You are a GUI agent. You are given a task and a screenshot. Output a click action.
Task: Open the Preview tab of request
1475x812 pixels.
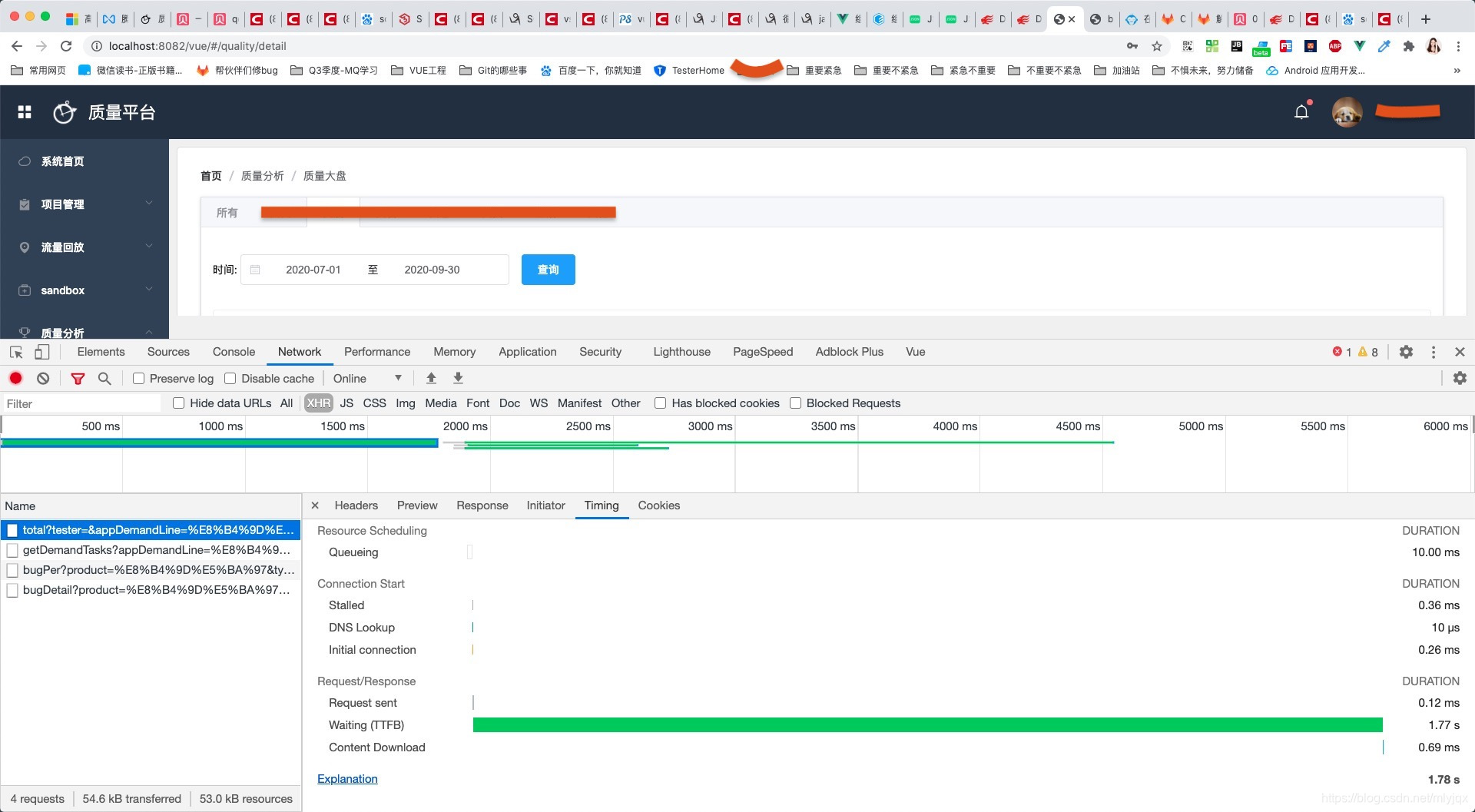(417, 505)
